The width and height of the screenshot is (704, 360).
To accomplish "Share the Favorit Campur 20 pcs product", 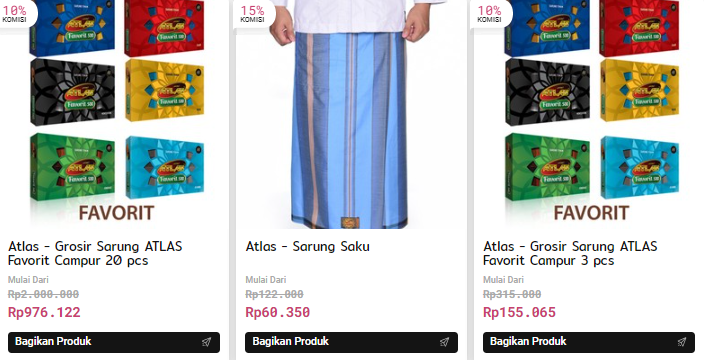I will coord(114,342).
